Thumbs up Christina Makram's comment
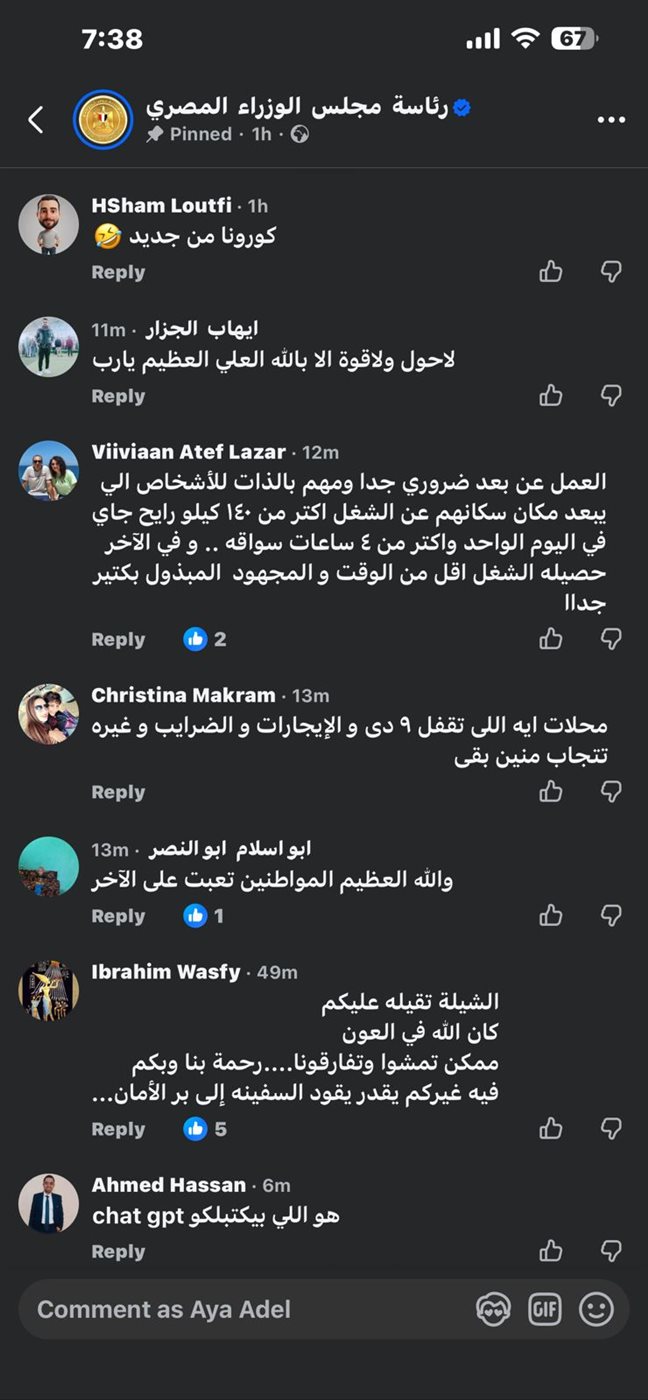The width and height of the screenshot is (648, 1400). coord(551,792)
